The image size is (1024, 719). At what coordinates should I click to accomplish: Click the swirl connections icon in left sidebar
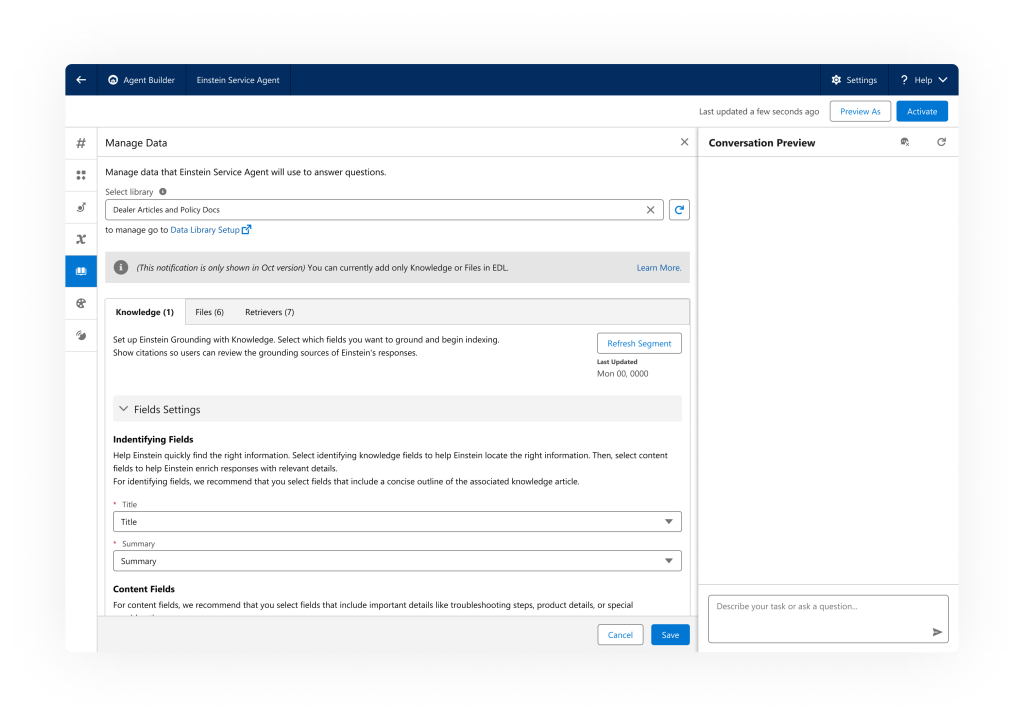pyautogui.click(x=80, y=207)
